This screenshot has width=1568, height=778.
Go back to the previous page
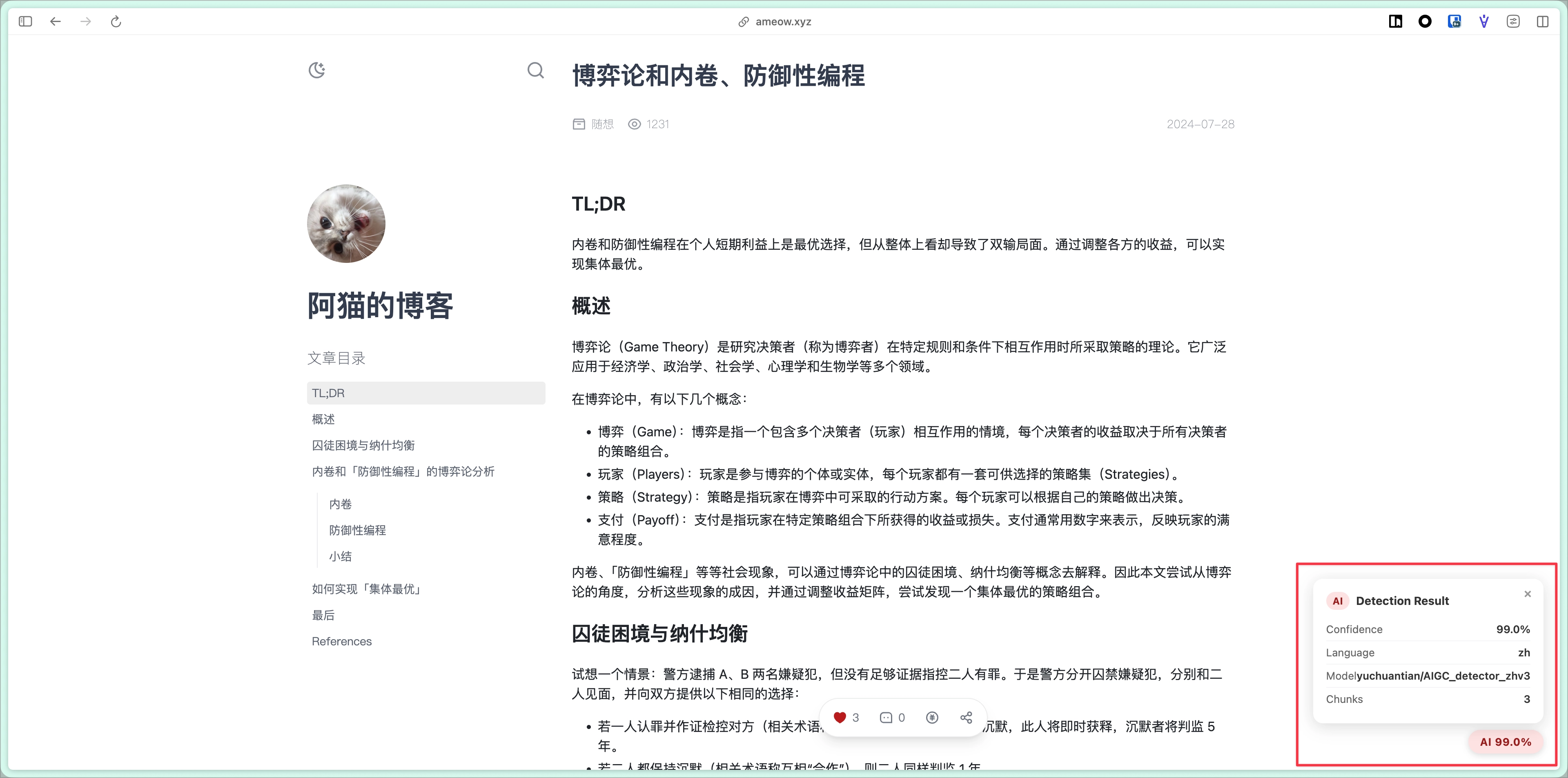(x=56, y=22)
